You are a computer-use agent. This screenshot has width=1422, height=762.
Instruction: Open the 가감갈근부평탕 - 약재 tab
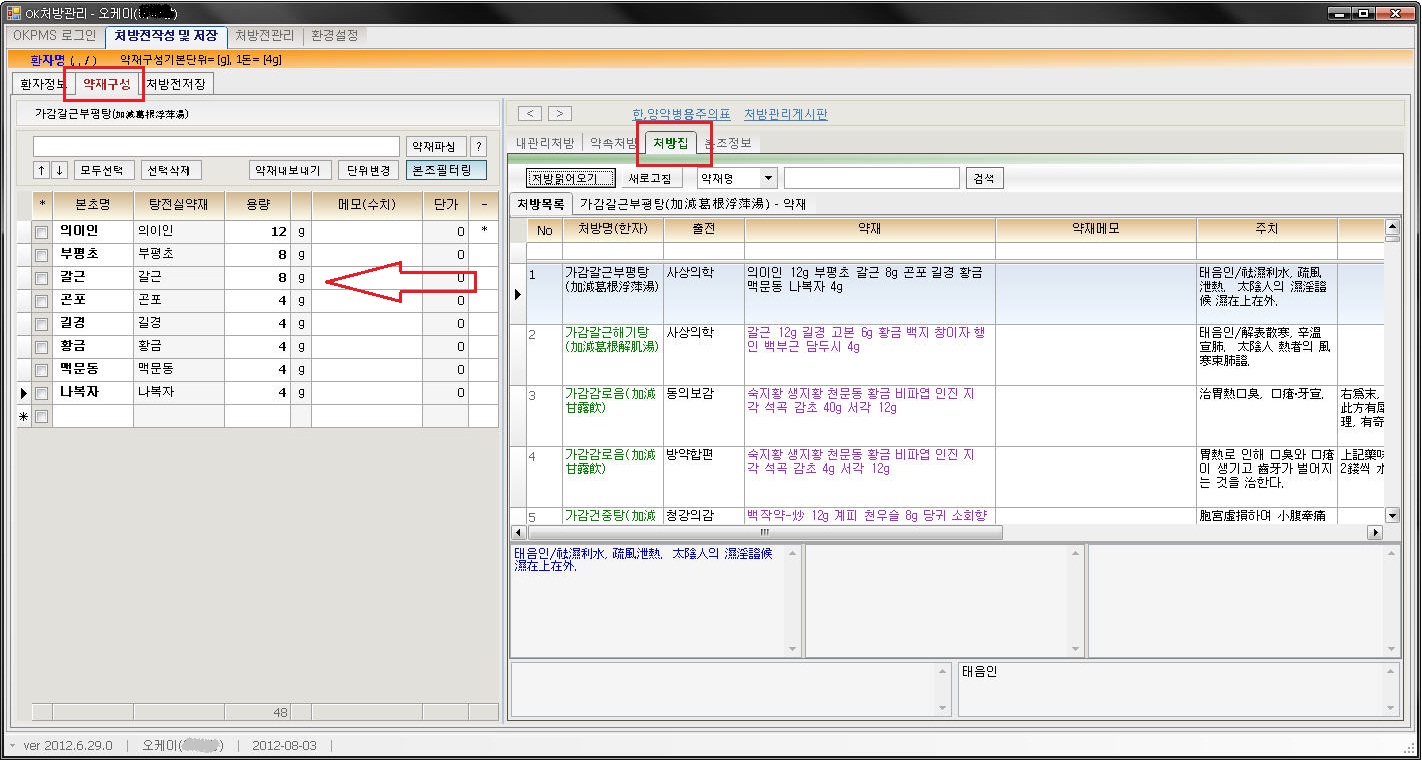point(693,204)
